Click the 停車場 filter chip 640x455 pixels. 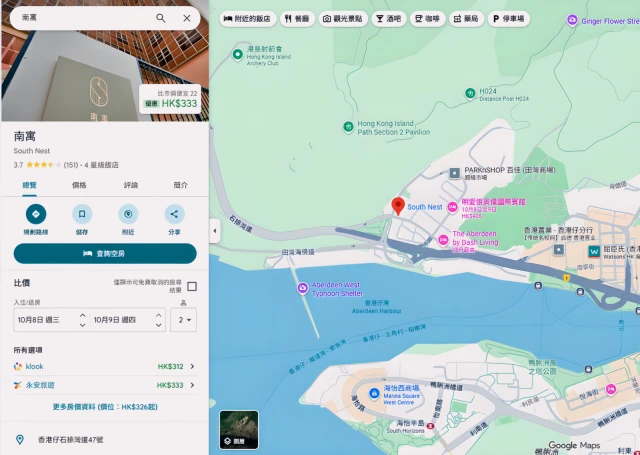509,19
